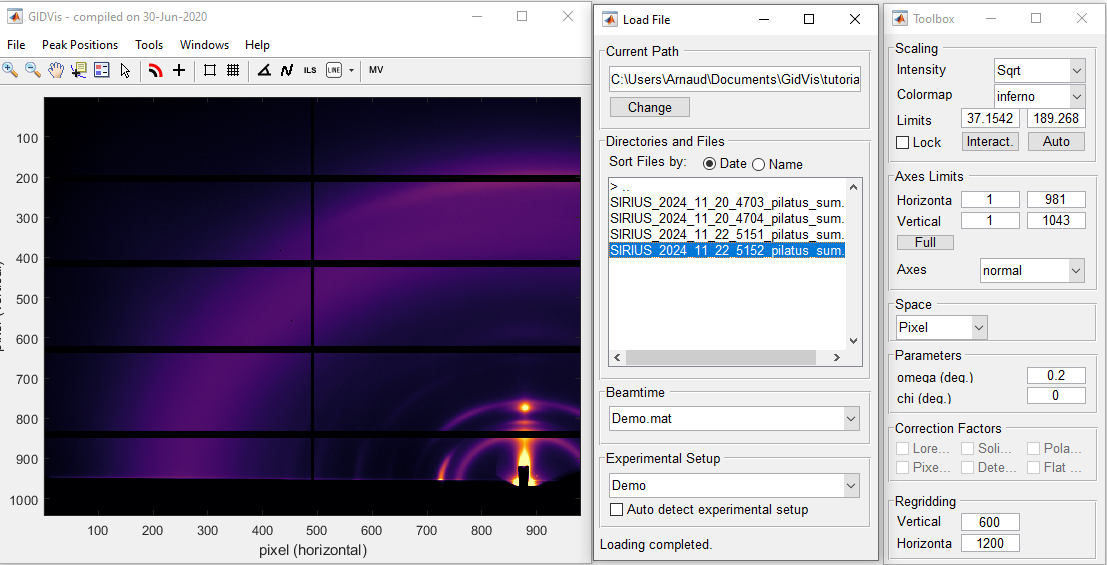Enable Auto detect experimental setup
Screen dimensions: 1107x565
pos(616,509)
